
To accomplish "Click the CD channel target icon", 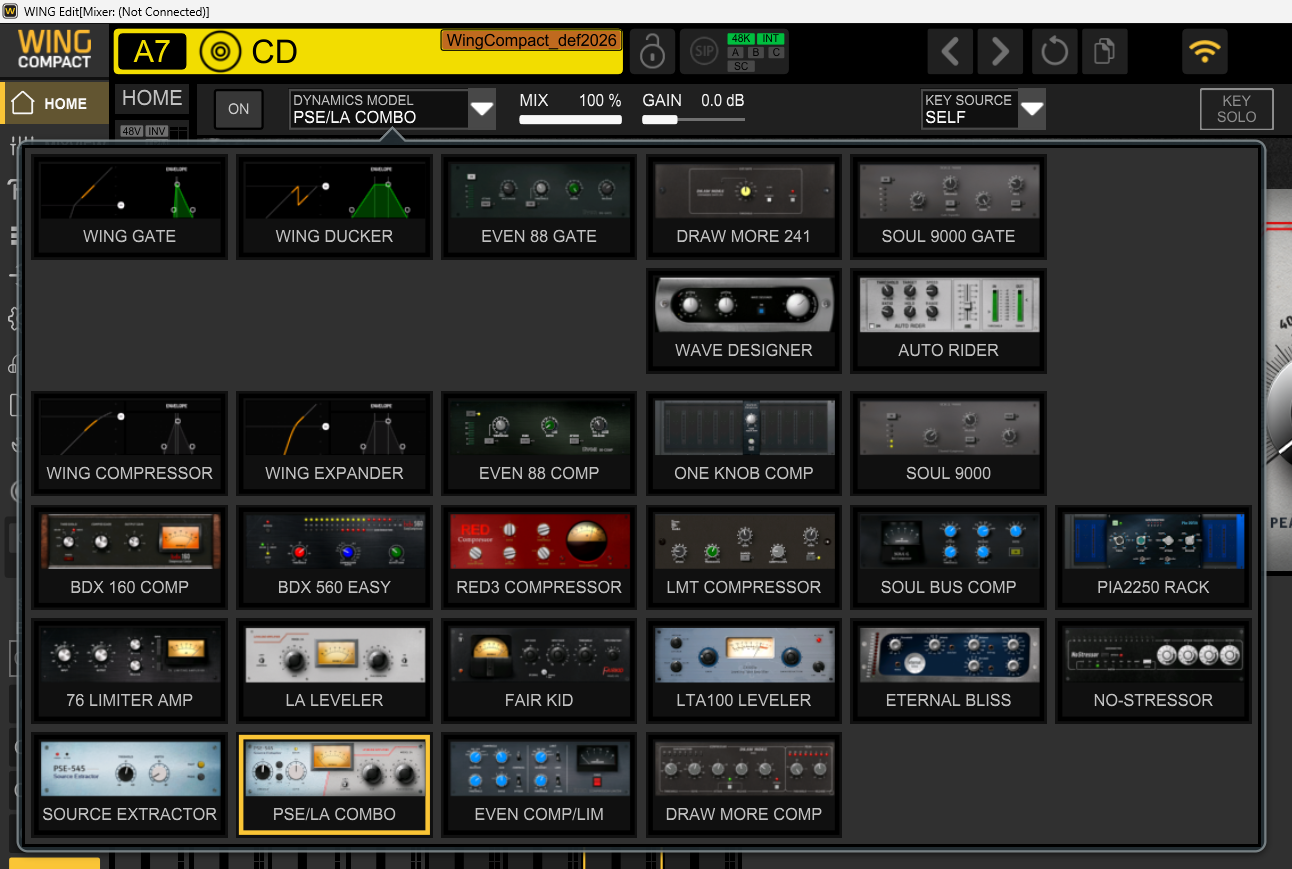I will pyautogui.click(x=220, y=51).
